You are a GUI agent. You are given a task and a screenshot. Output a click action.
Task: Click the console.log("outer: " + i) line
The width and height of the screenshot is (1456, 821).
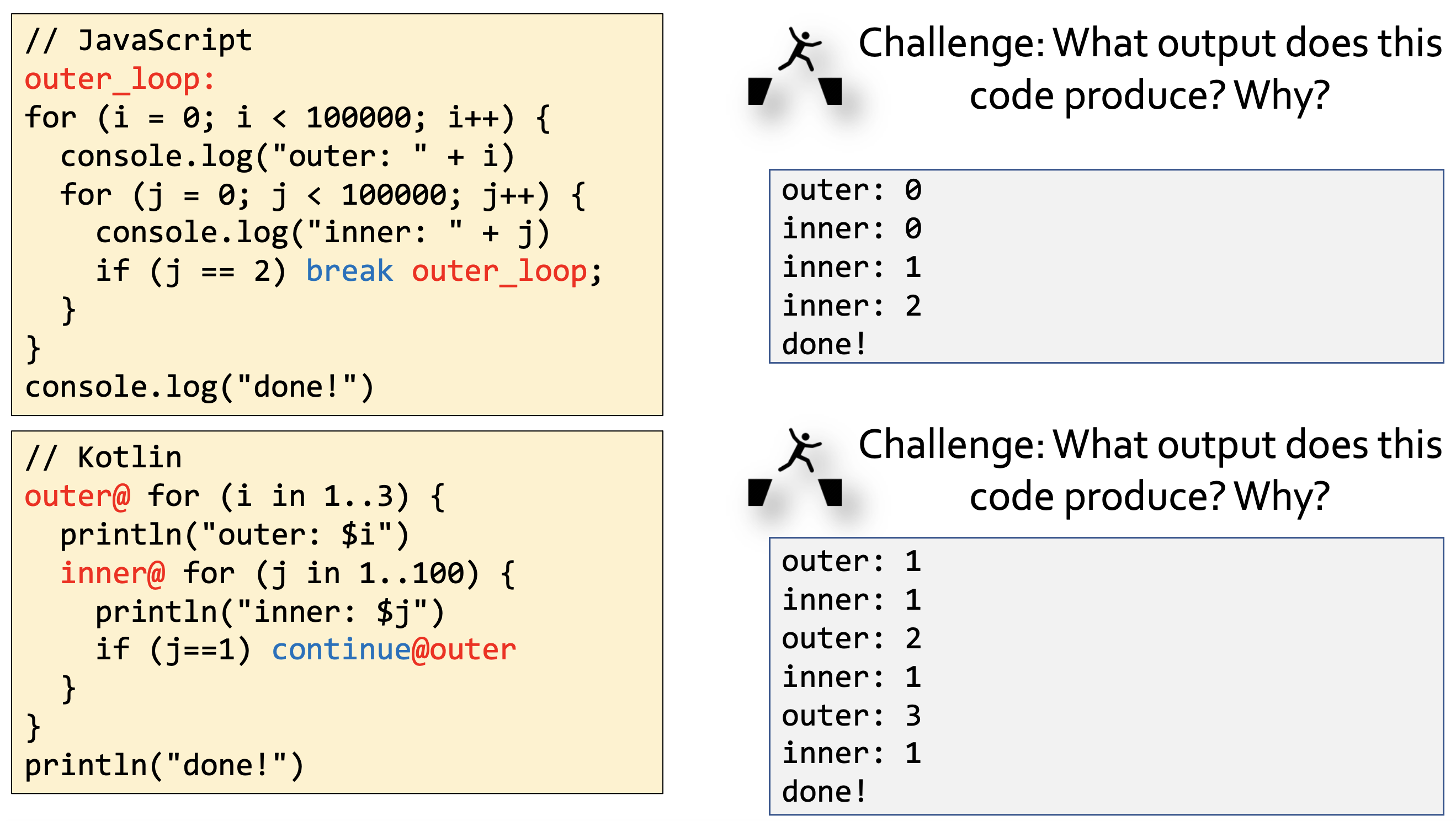click(x=287, y=157)
